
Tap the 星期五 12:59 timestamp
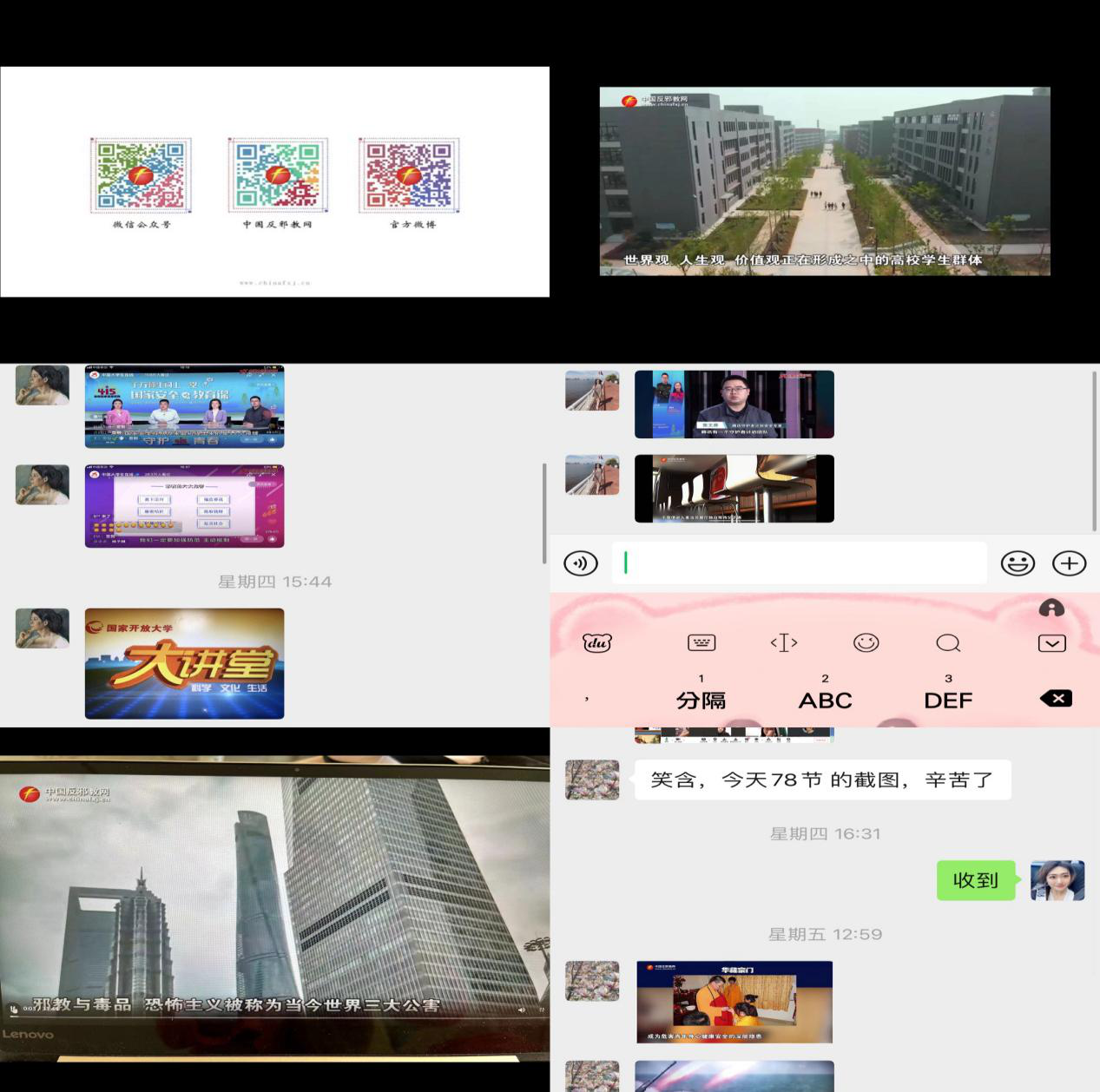(x=825, y=934)
